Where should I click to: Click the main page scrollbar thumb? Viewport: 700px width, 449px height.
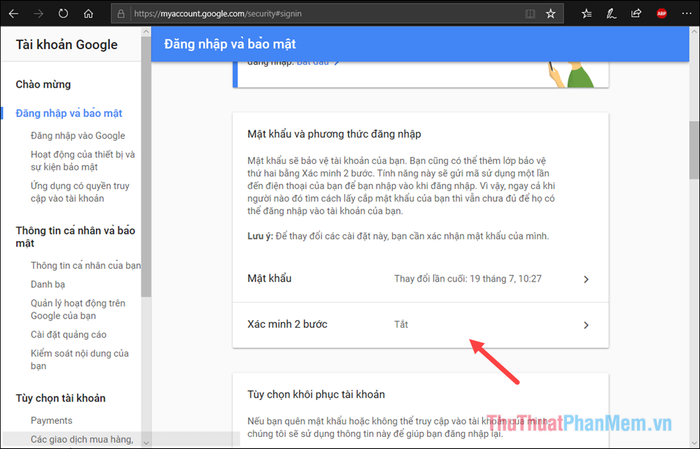pos(695,150)
